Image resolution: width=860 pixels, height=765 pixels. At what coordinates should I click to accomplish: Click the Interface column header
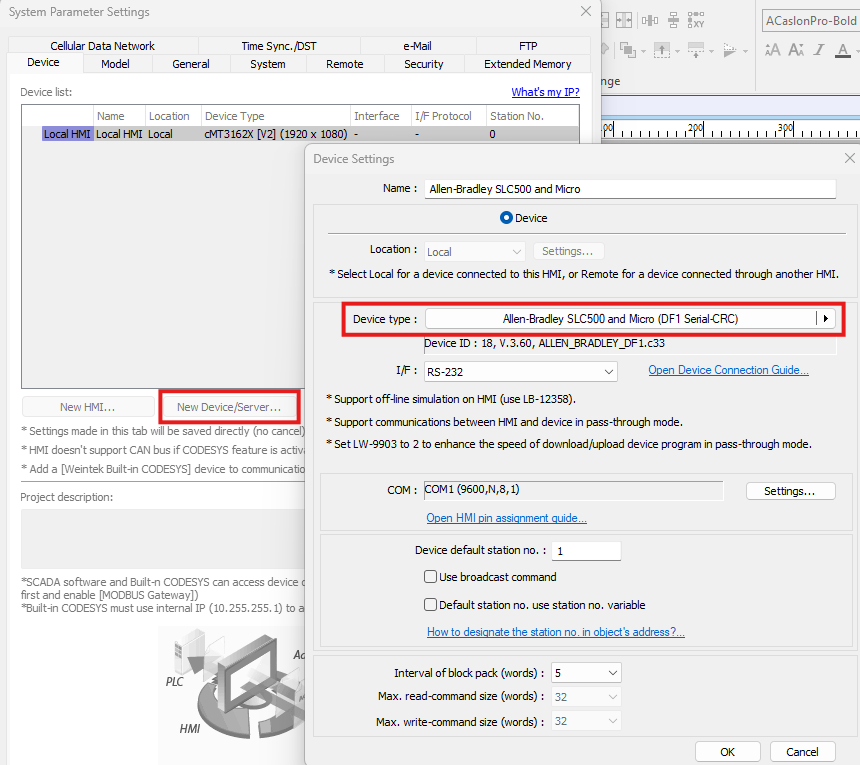[x=381, y=116]
